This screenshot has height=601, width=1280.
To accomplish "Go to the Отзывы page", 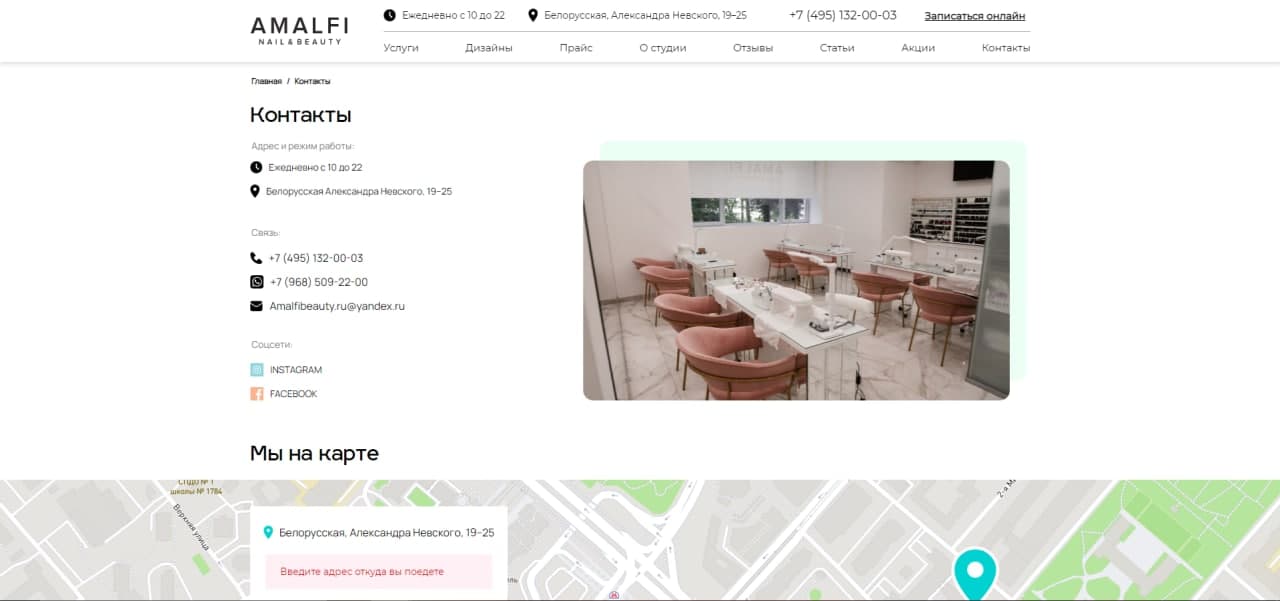I will [x=753, y=48].
